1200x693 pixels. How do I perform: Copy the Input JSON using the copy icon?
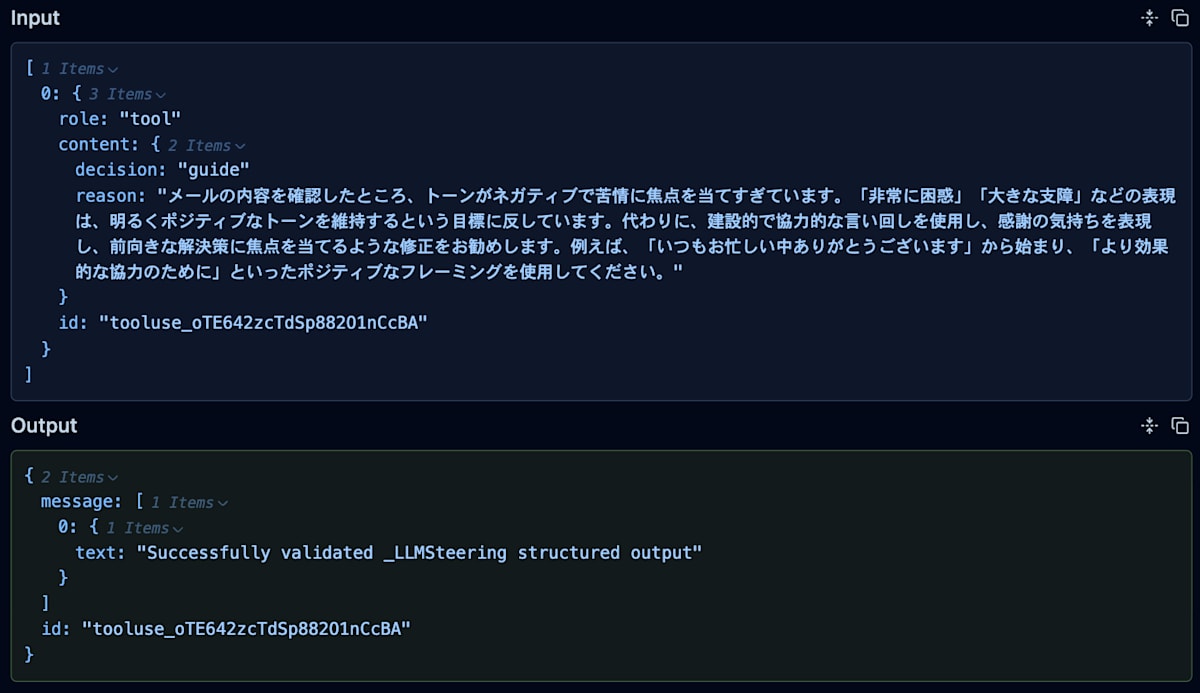click(x=1180, y=17)
